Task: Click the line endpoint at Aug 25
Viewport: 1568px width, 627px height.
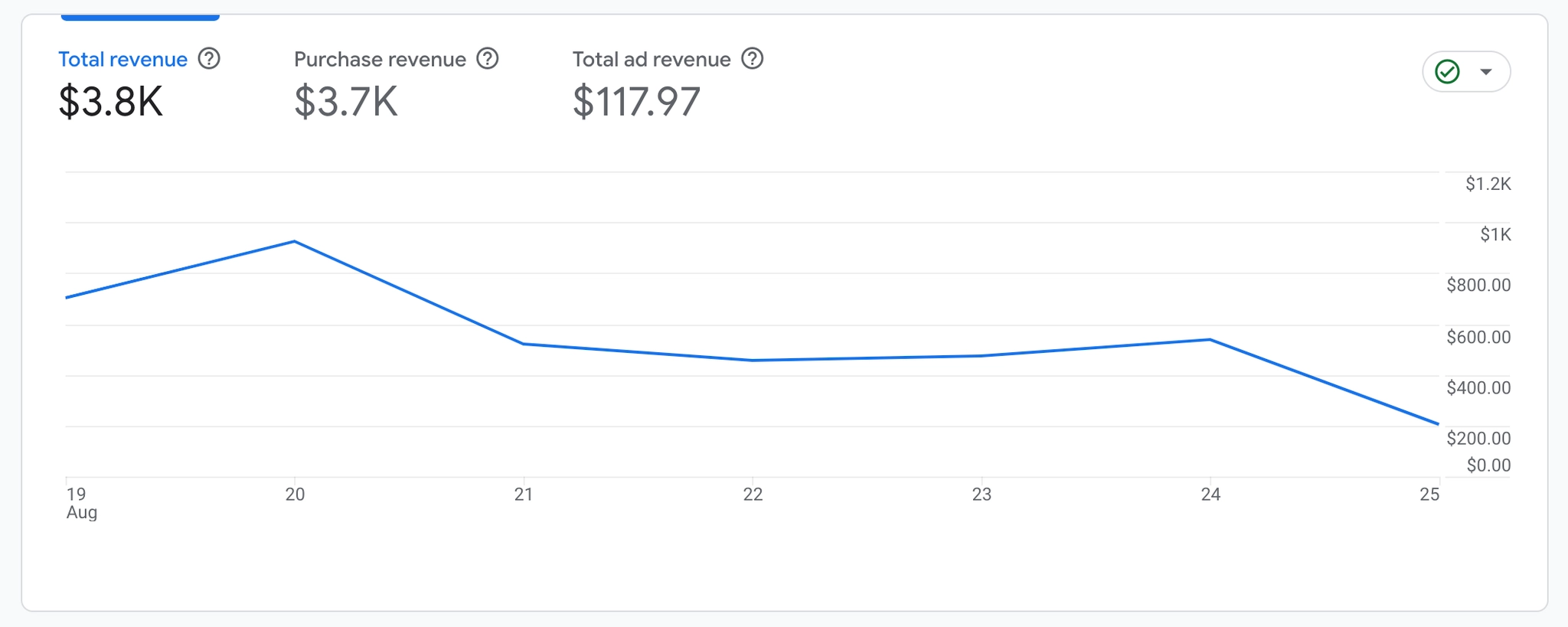Action: [1437, 423]
